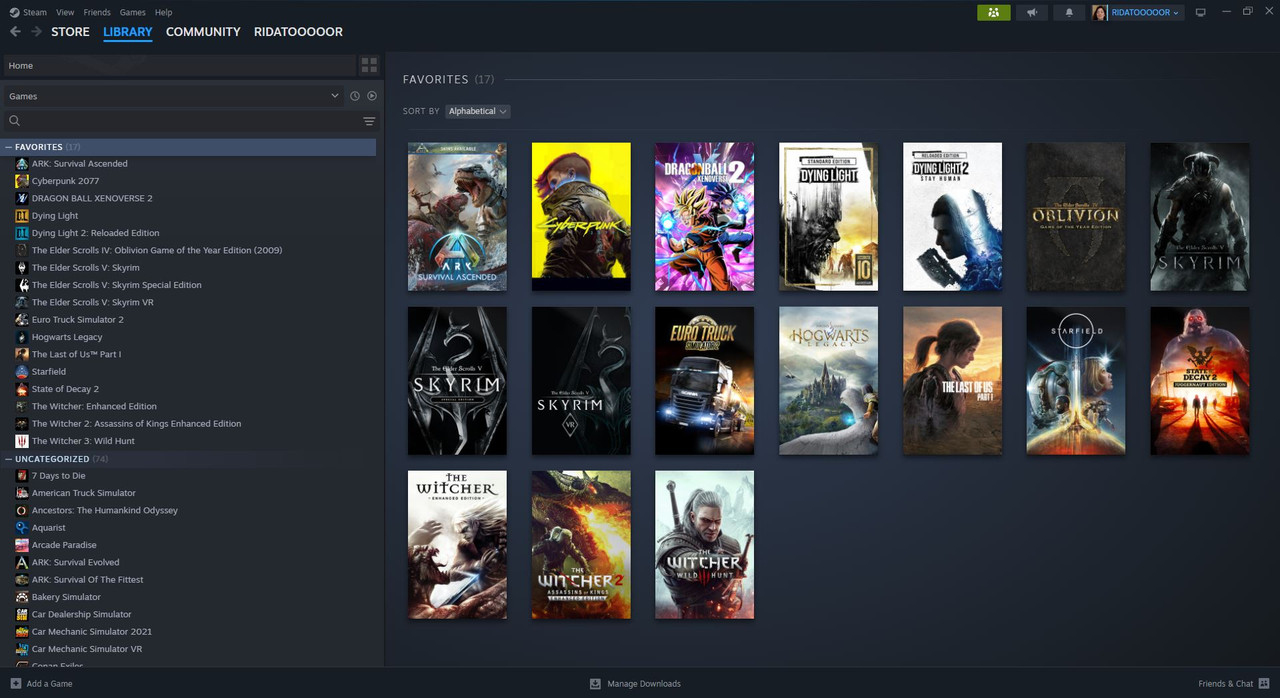The width and height of the screenshot is (1280, 698).
Task: Open the View menu
Action: (65, 12)
